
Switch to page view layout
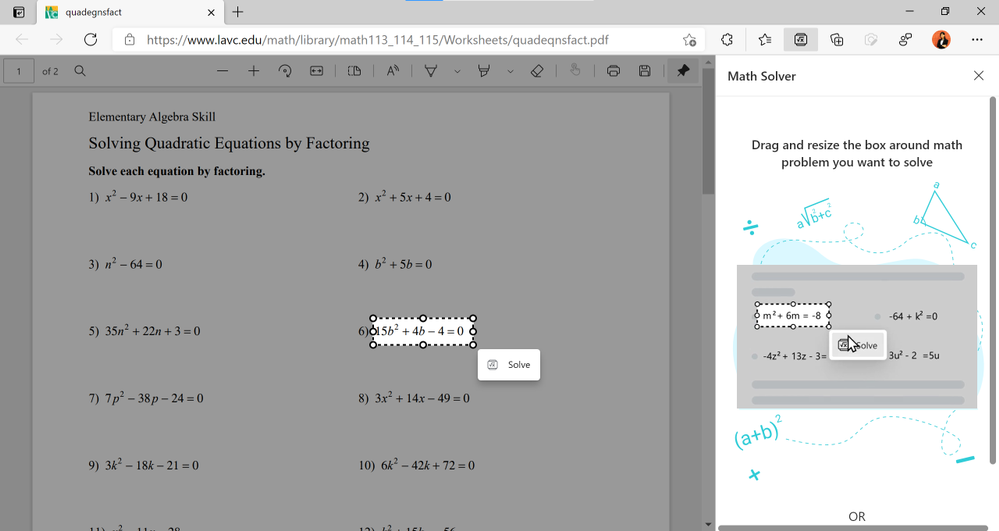click(354, 71)
